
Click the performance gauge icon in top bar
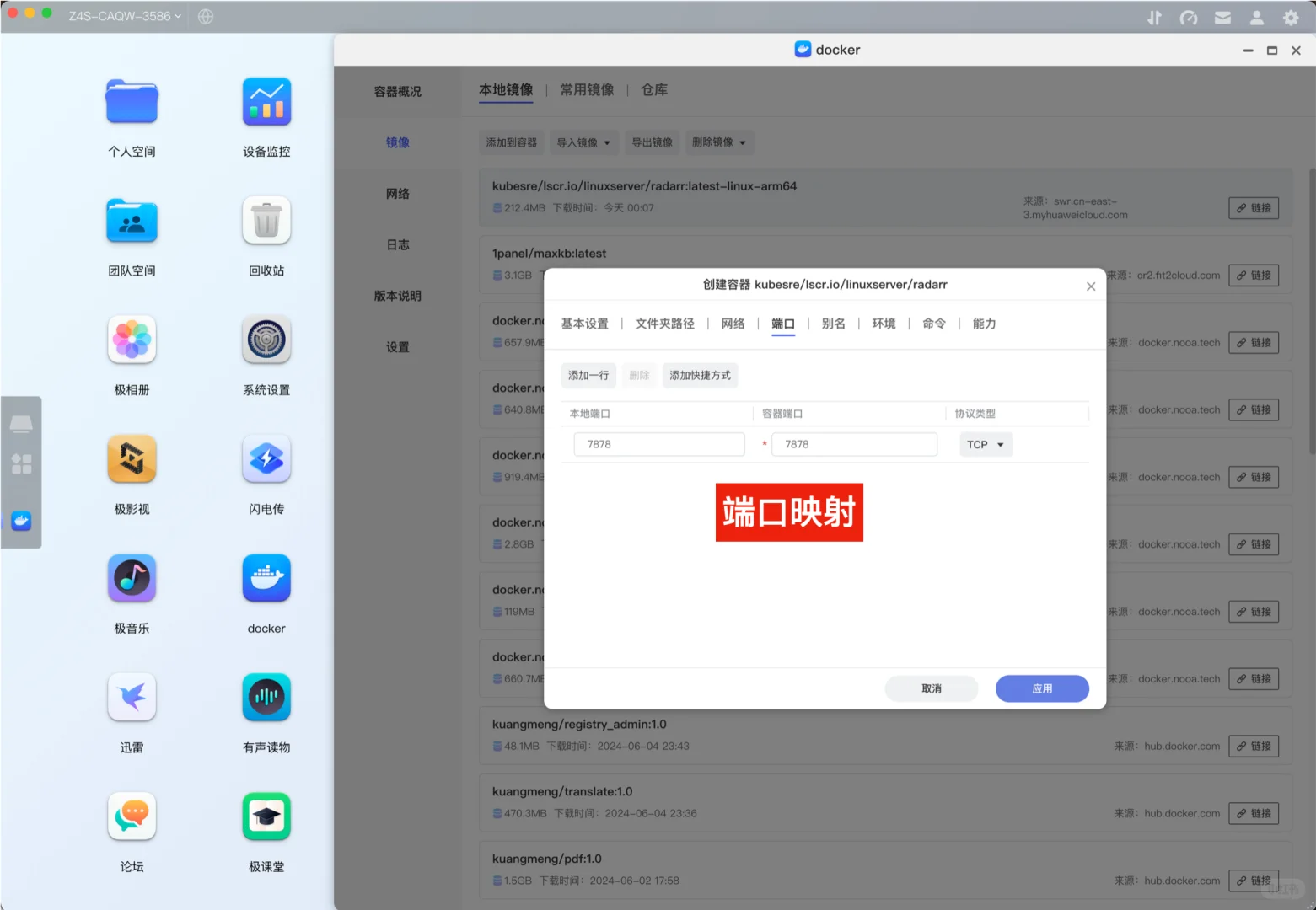point(1189,16)
